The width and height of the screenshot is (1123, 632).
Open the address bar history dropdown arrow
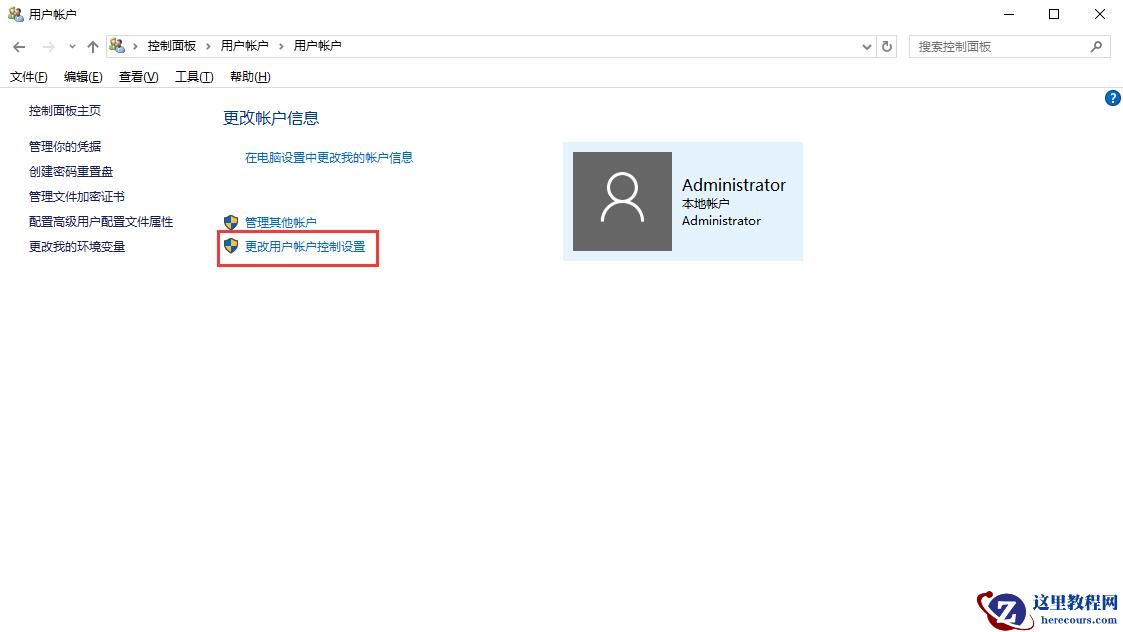click(867, 46)
